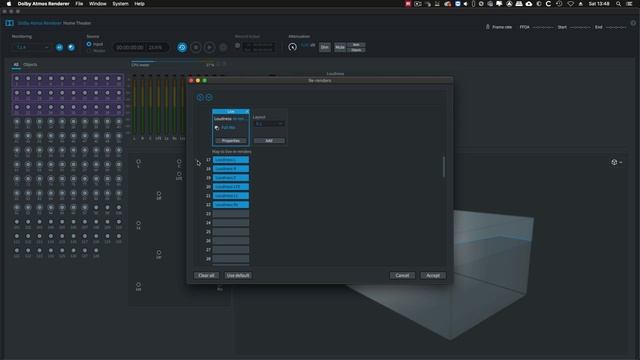Select mapped channel slot 22
This screenshot has height=360, width=640.
click(231, 204)
